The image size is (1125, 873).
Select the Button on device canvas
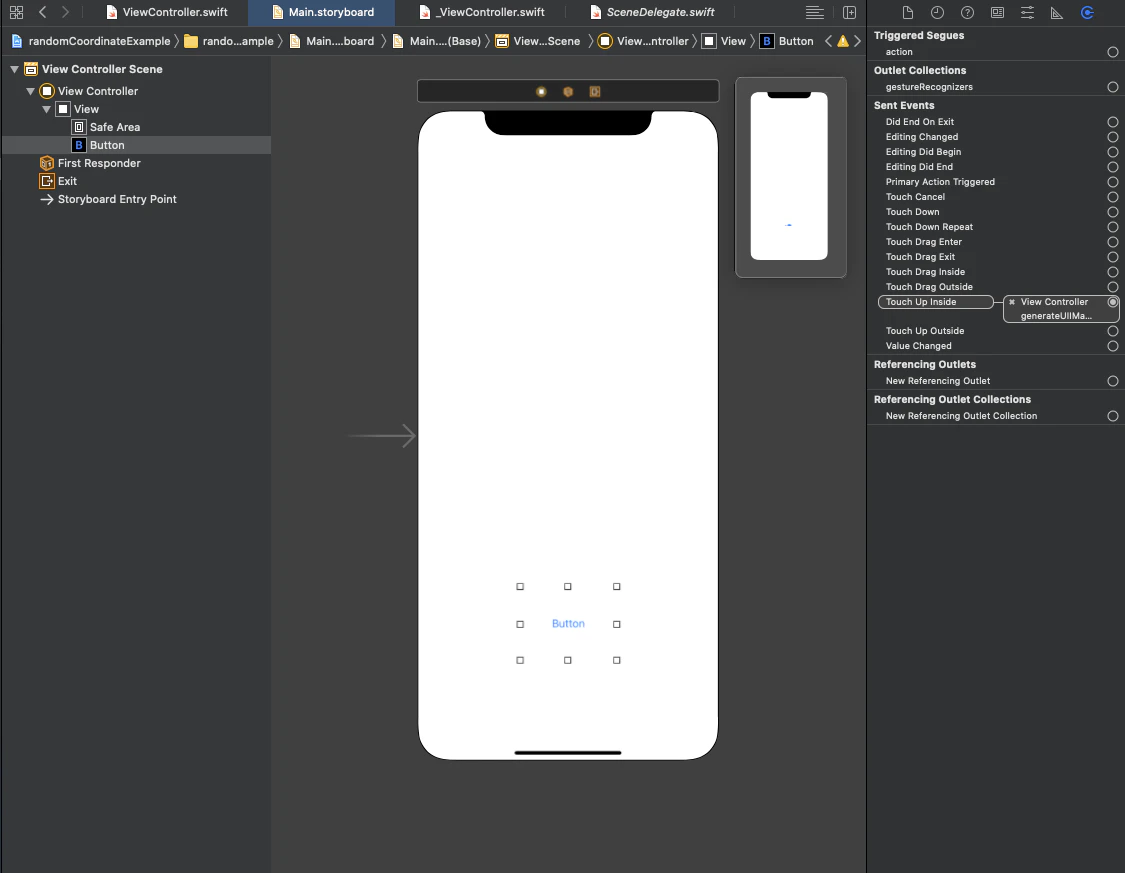pos(568,624)
